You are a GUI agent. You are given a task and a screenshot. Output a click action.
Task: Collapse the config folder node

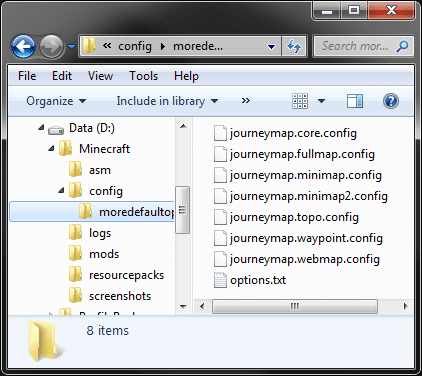pyautogui.click(x=61, y=191)
